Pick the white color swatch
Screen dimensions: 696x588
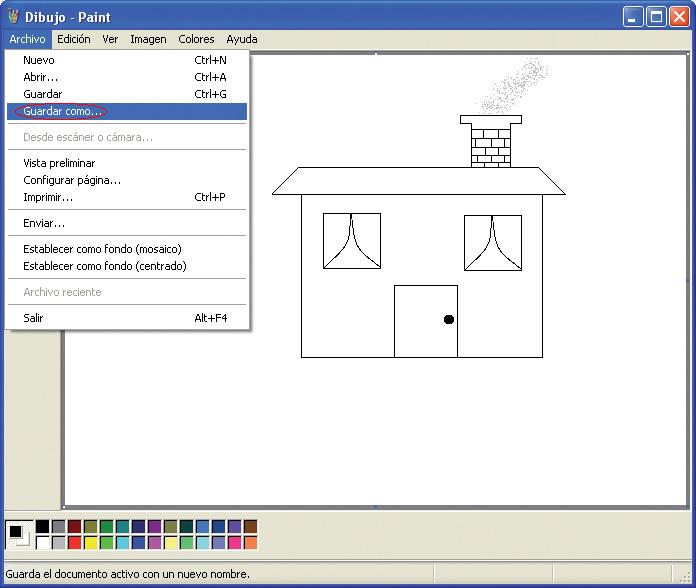click(43, 543)
